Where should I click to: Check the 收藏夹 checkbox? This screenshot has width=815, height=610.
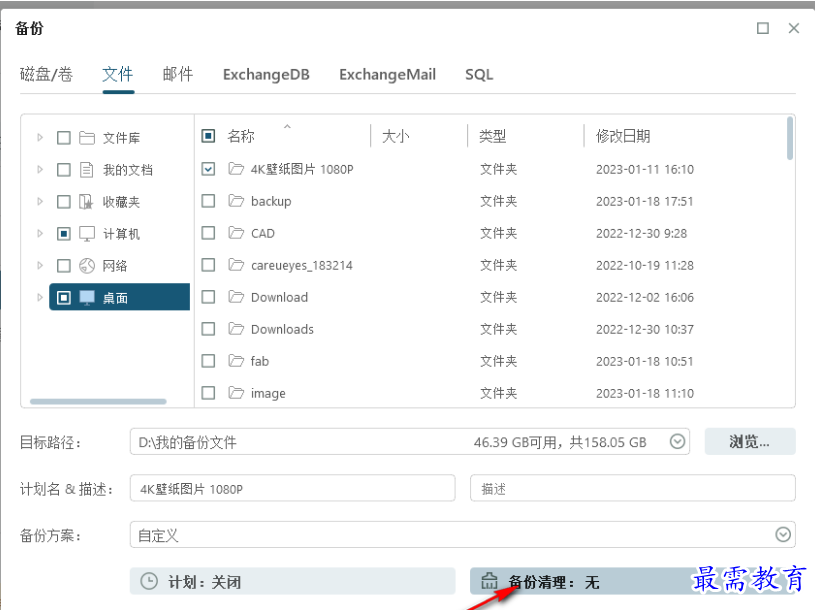click(x=64, y=202)
